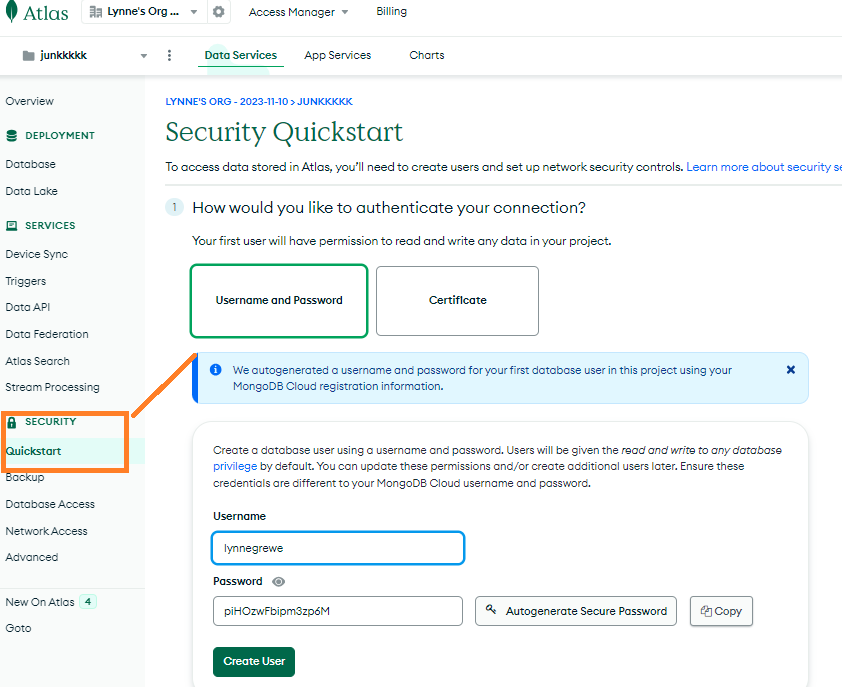This screenshot has width=842, height=687.
Task: Open the Charts tab
Action: pyautogui.click(x=427, y=56)
